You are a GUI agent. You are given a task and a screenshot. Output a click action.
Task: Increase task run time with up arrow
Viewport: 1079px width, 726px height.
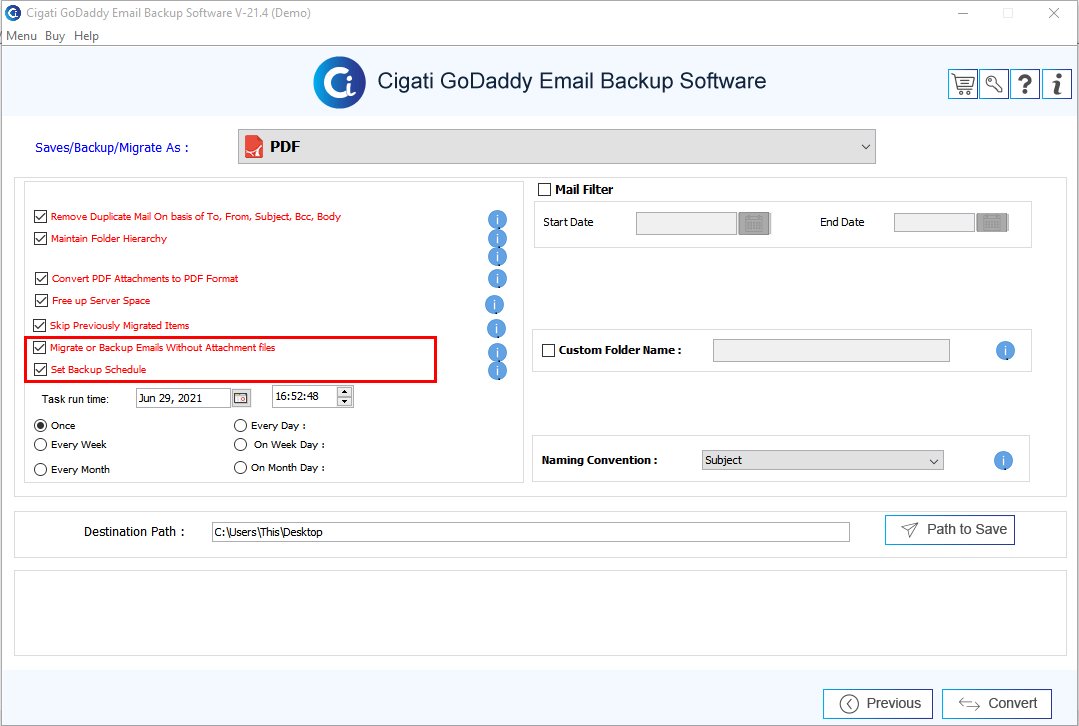coord(345,392)
